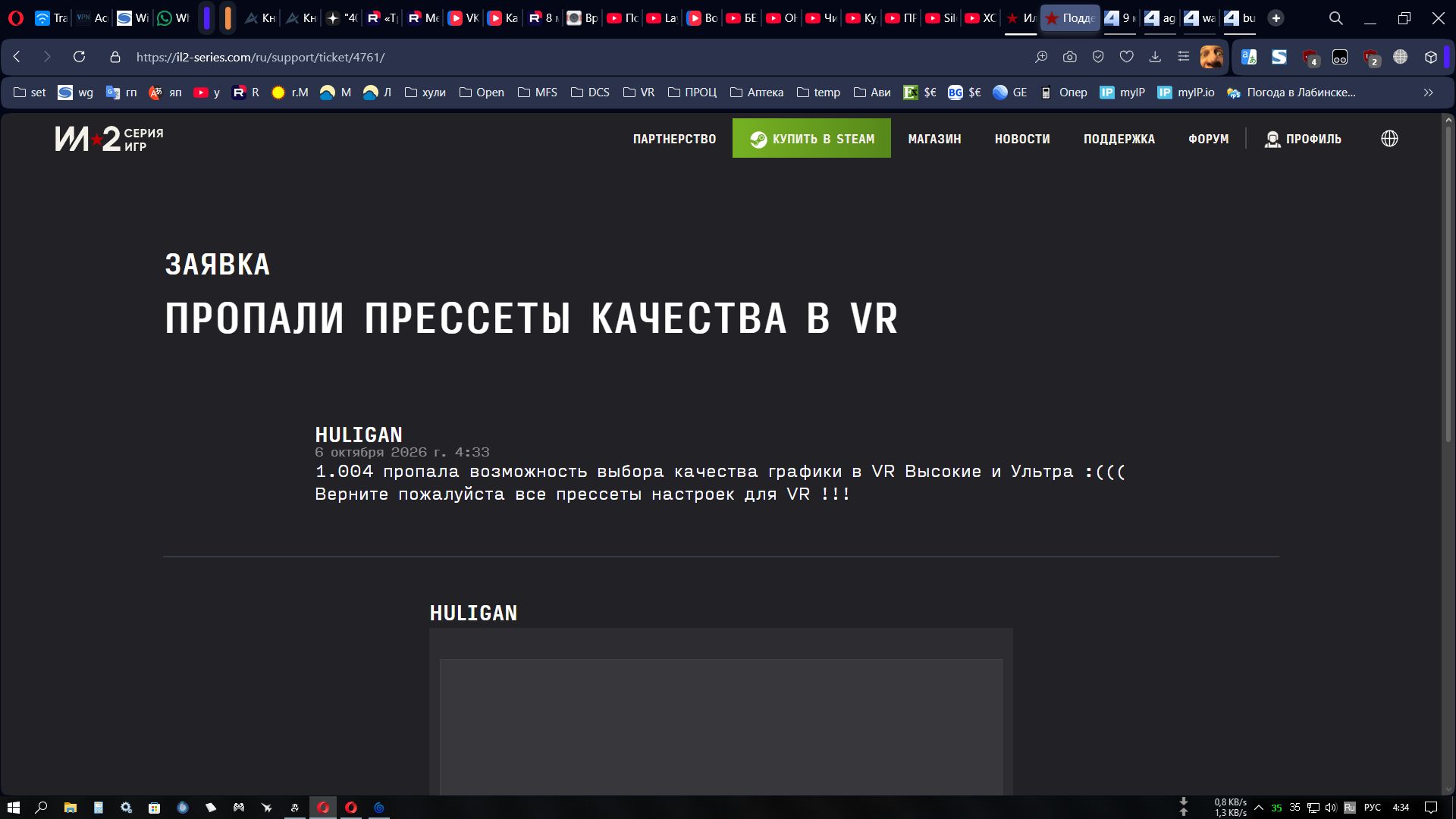
Task: Open downloads icon in address bar
Action: click(1155, 57)
